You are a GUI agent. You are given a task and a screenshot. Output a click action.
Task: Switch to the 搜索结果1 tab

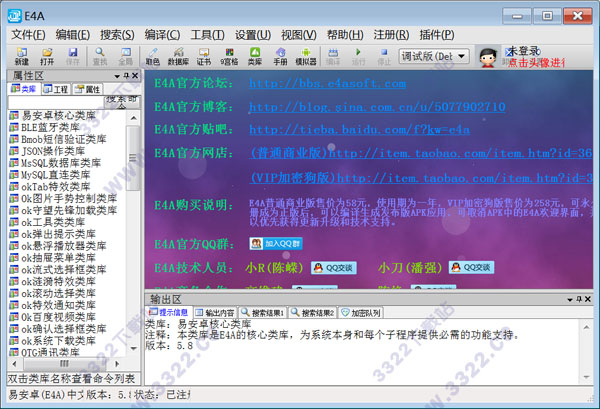pyautogui.click(x=263, y=313)
